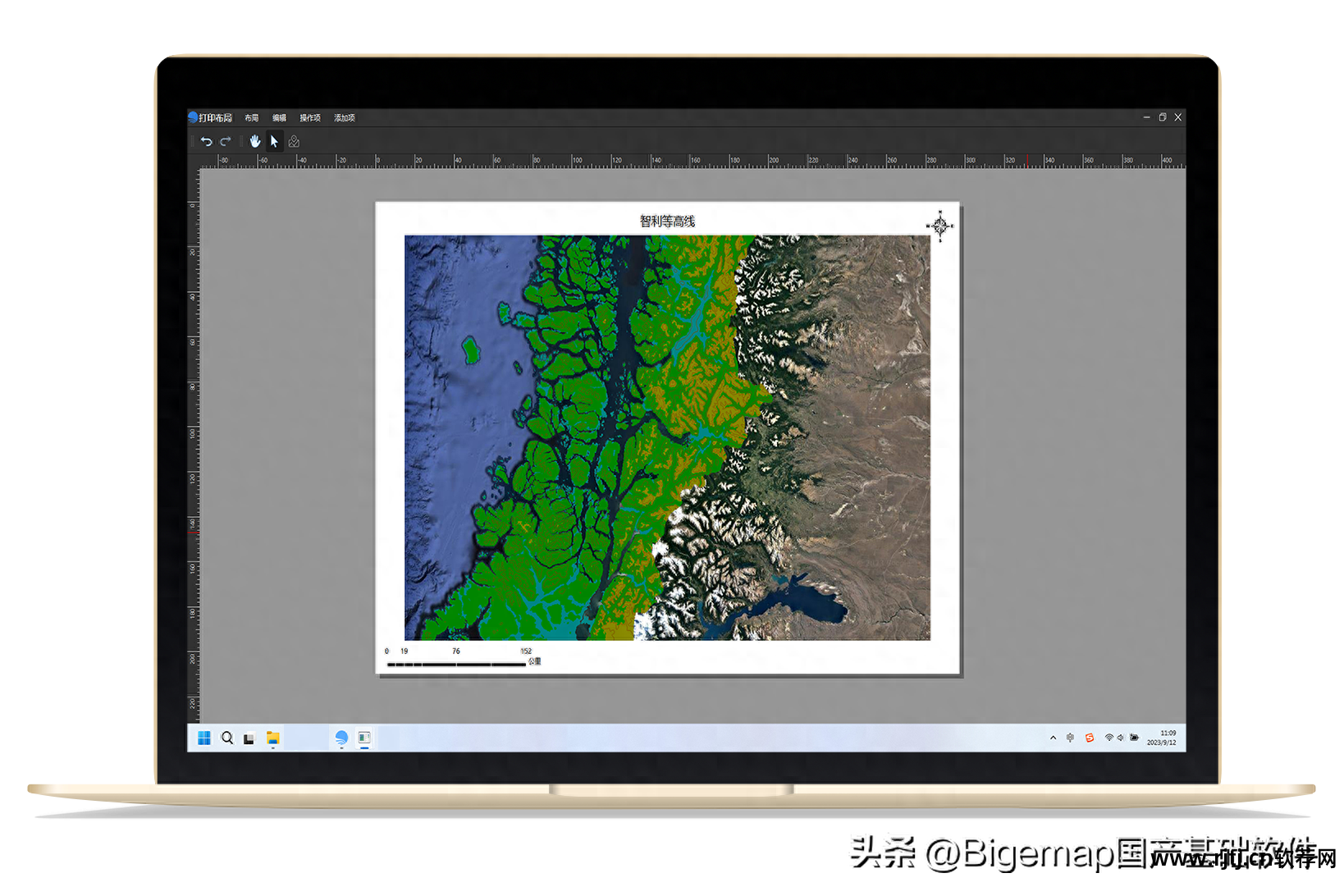The width and height of the screenshot is (1344, 896).
Task: Minimize the print layout window
Action: click(x=1146, y=117)
